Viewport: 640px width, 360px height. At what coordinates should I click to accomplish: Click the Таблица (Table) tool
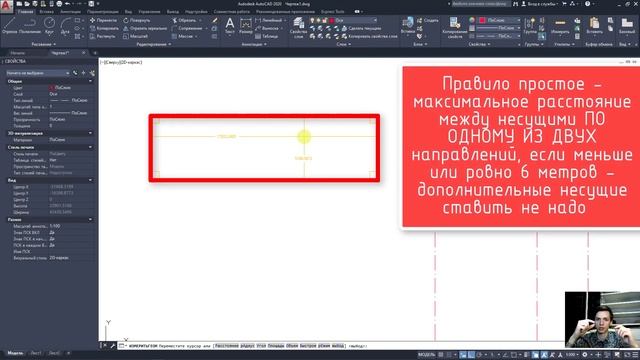[267, 36]
